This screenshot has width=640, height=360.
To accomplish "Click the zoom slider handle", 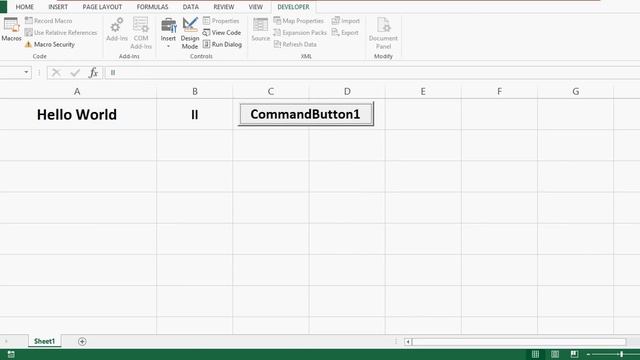I will [x=622, y=354].
